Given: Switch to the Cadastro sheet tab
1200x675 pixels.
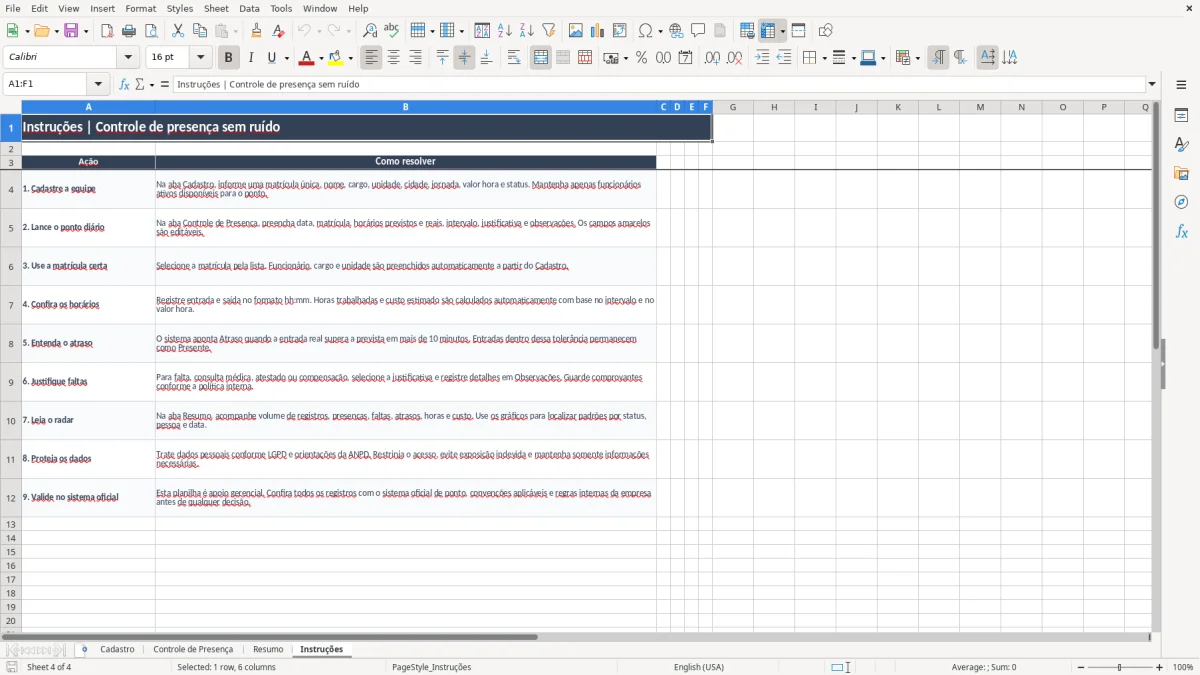Looking at the screenshot, I should (x=117, y=649).
